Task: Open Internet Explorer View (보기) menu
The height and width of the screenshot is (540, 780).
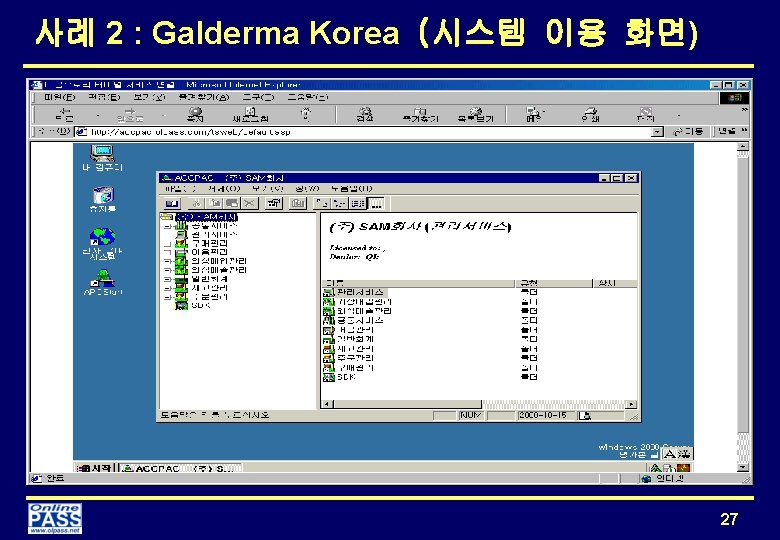Action: [x=149, y=97]
